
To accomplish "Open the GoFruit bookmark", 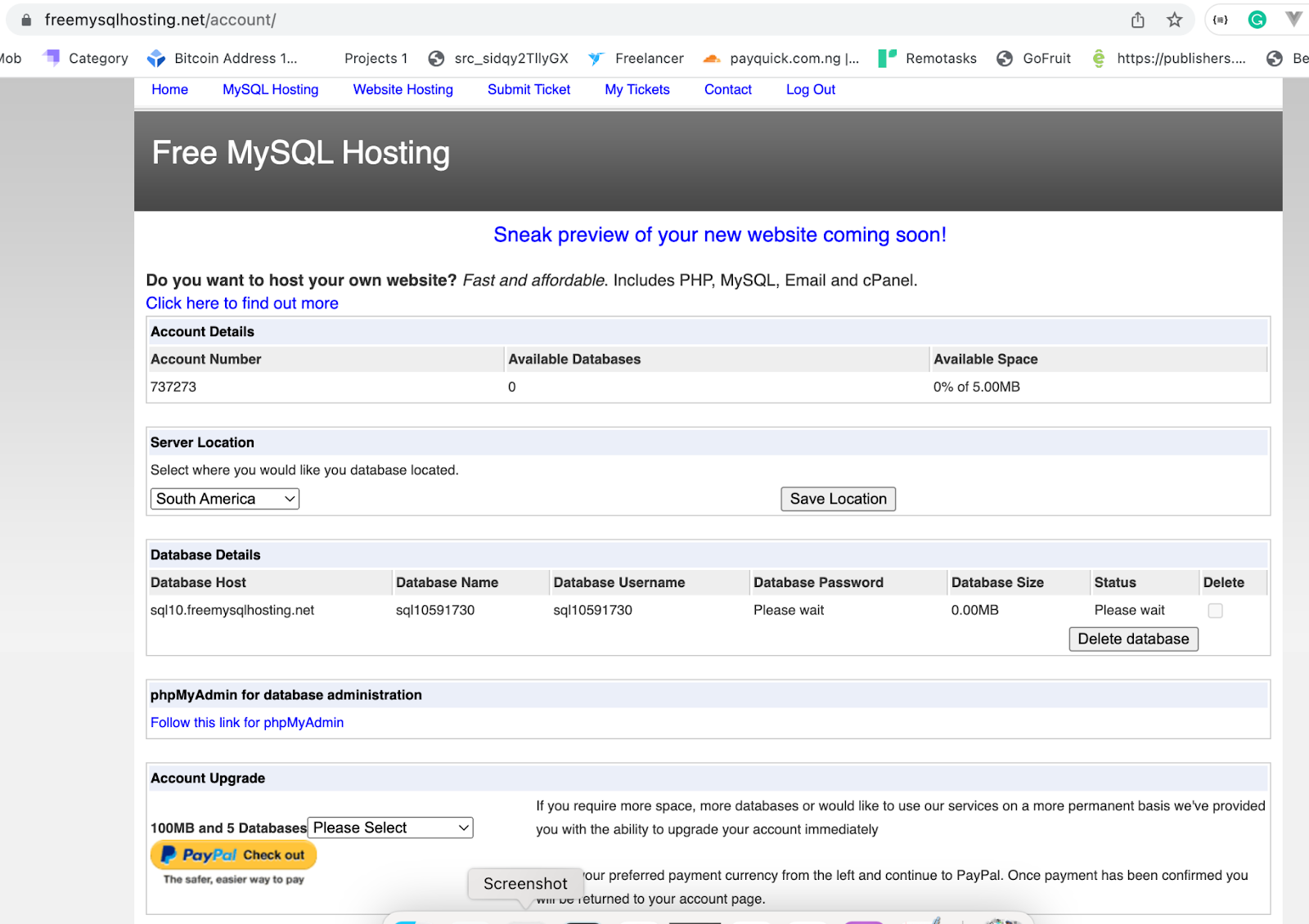I will (x=1034, y=58).
